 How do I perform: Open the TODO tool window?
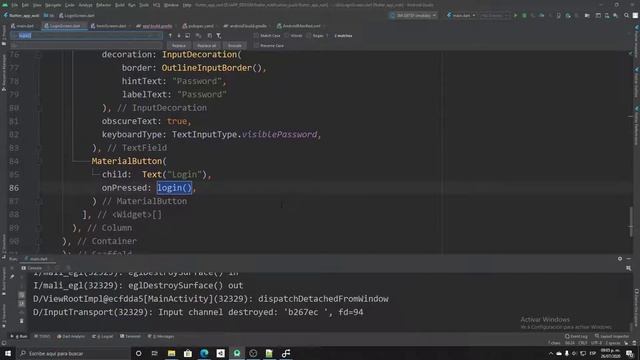click(x=42, y=336)
